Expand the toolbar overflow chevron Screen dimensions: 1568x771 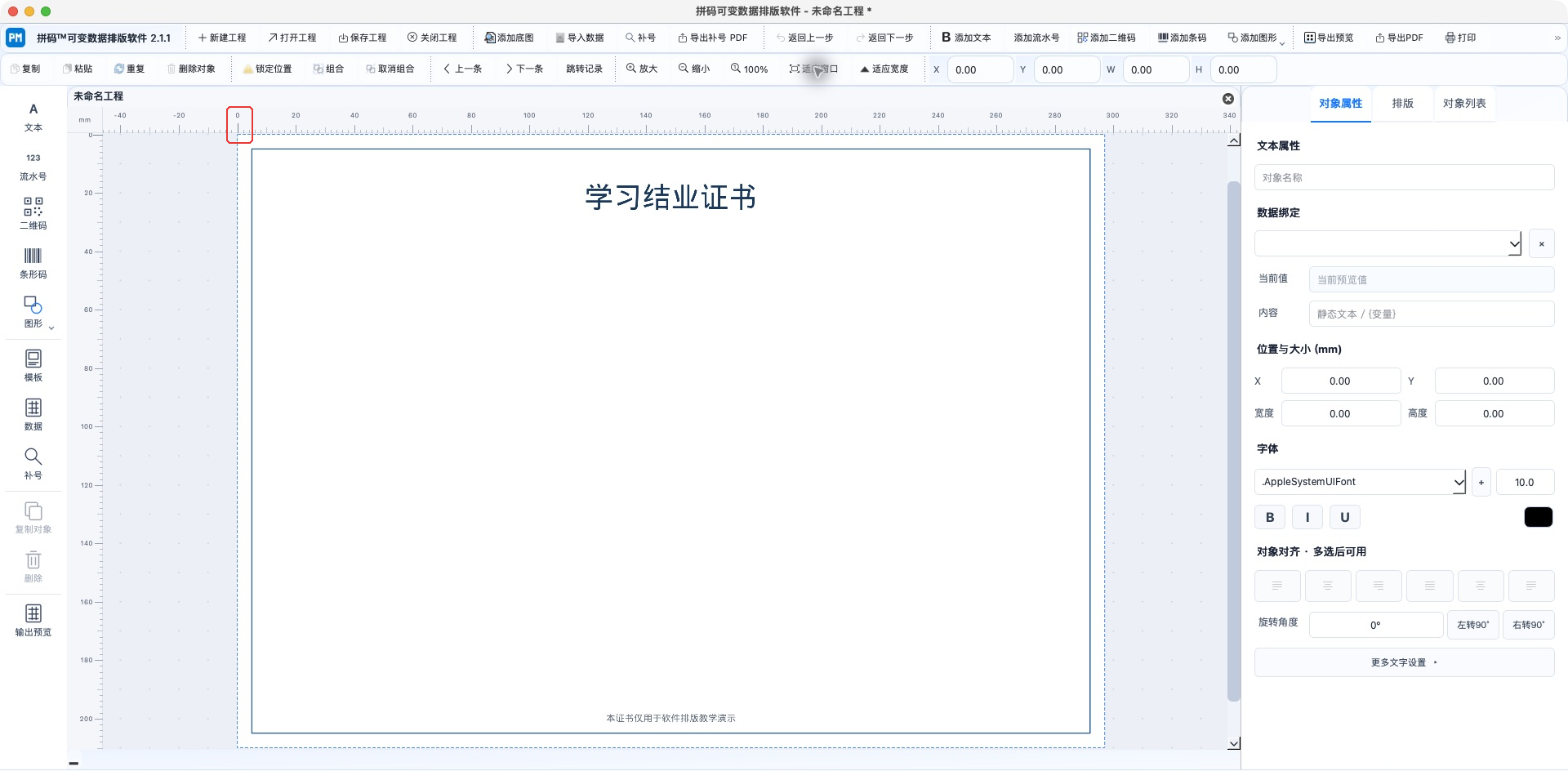[1557, 38]
